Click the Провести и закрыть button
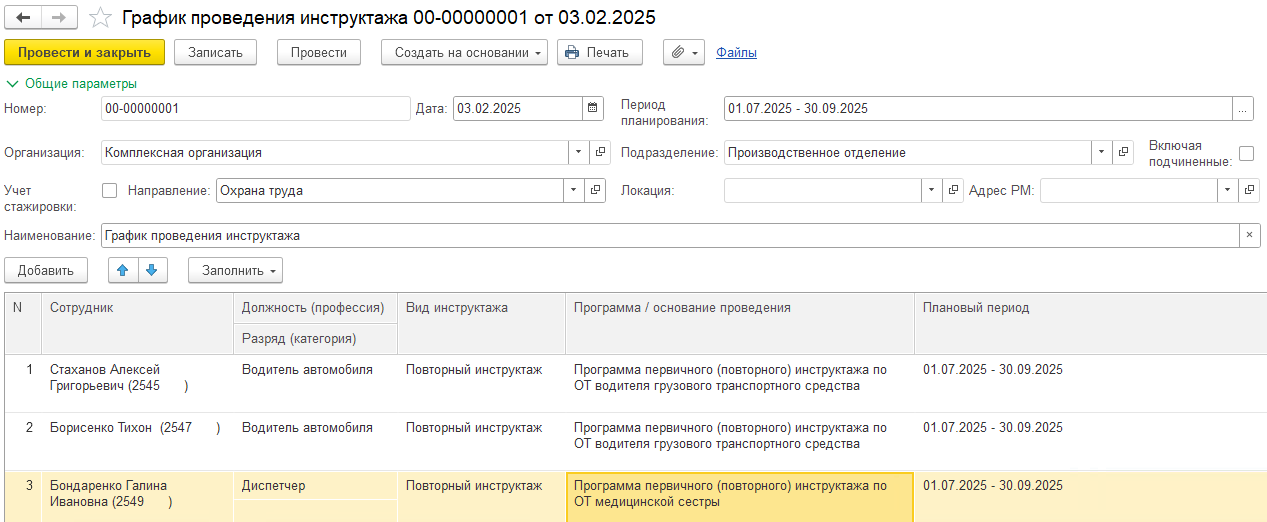This screenshot has width=1267, height=522. 84,53
